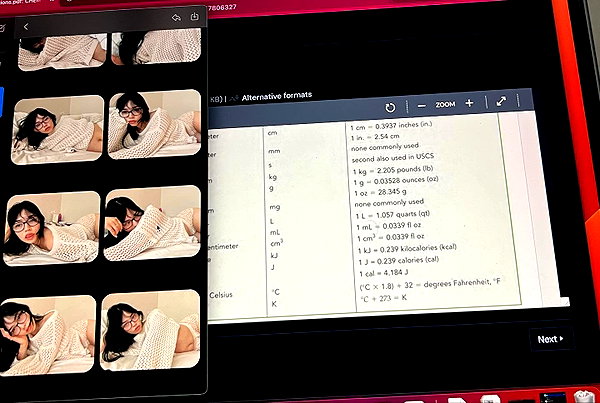Select the text "1 kJ = 0.239 kilocalories (kcal)"
Screen dimensions: 600x403
pyautogui.click(x=407, y=249)
